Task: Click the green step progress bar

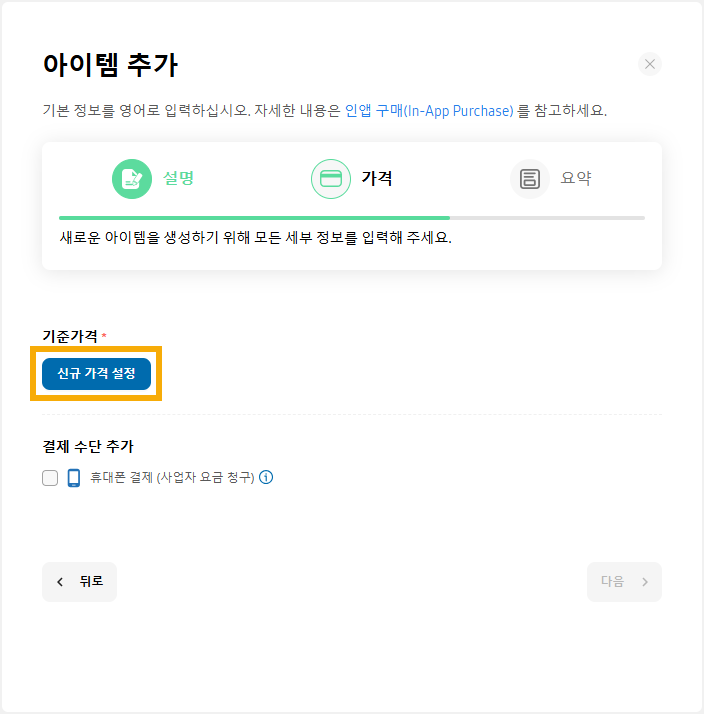Action: click(x=255, y=218)
